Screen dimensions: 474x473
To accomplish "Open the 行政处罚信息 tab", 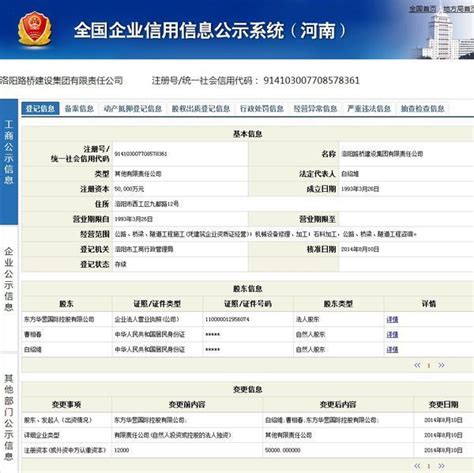I will pos(262,108).
